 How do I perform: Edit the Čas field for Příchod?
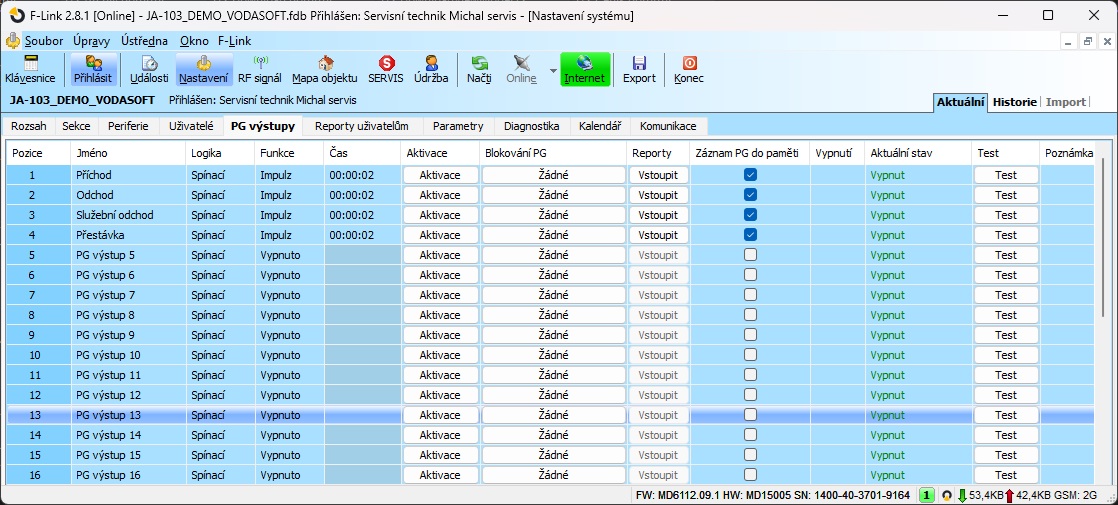[x=361, y=175]
